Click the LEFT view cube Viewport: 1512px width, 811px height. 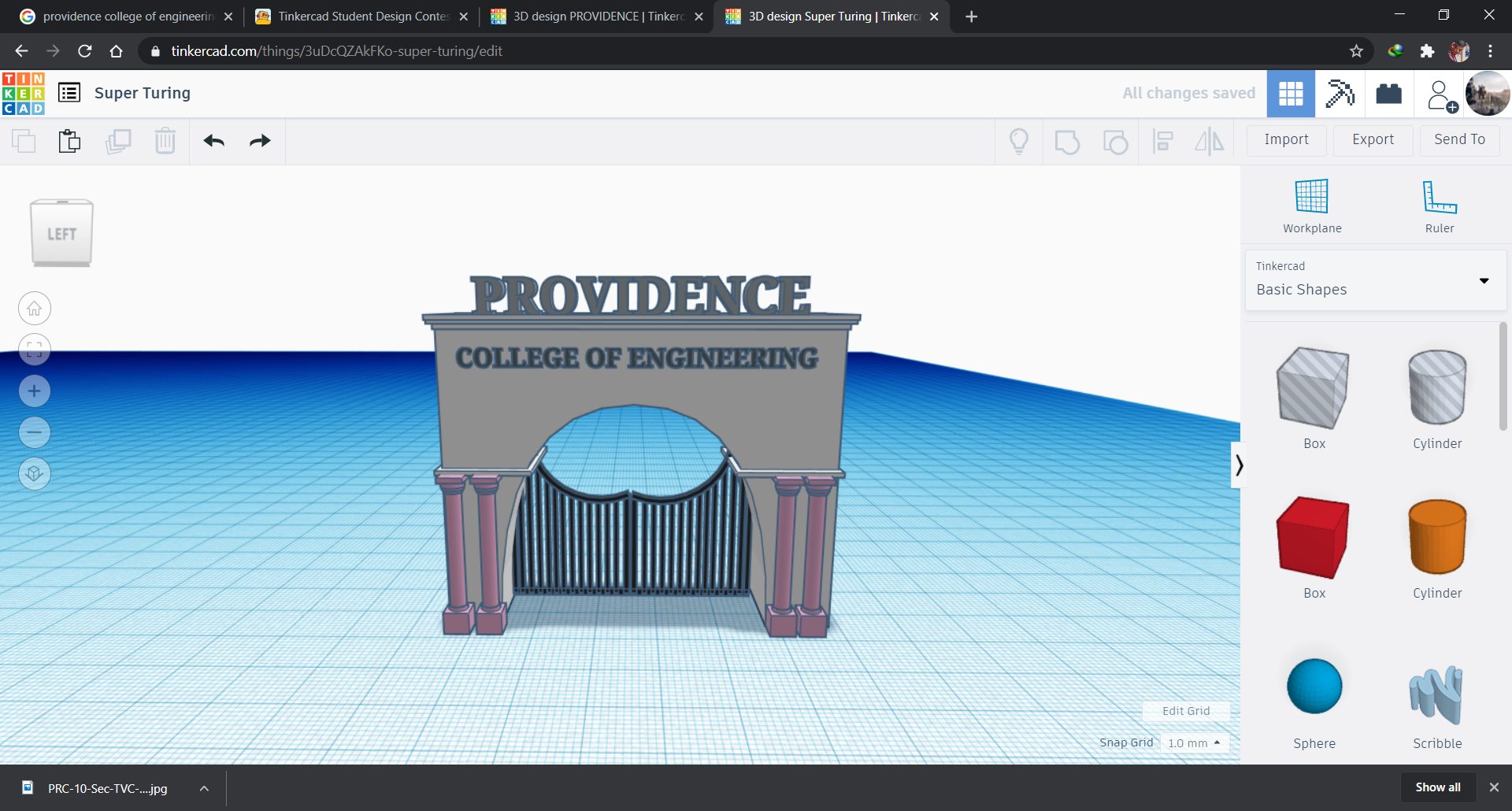coord(61,233)
